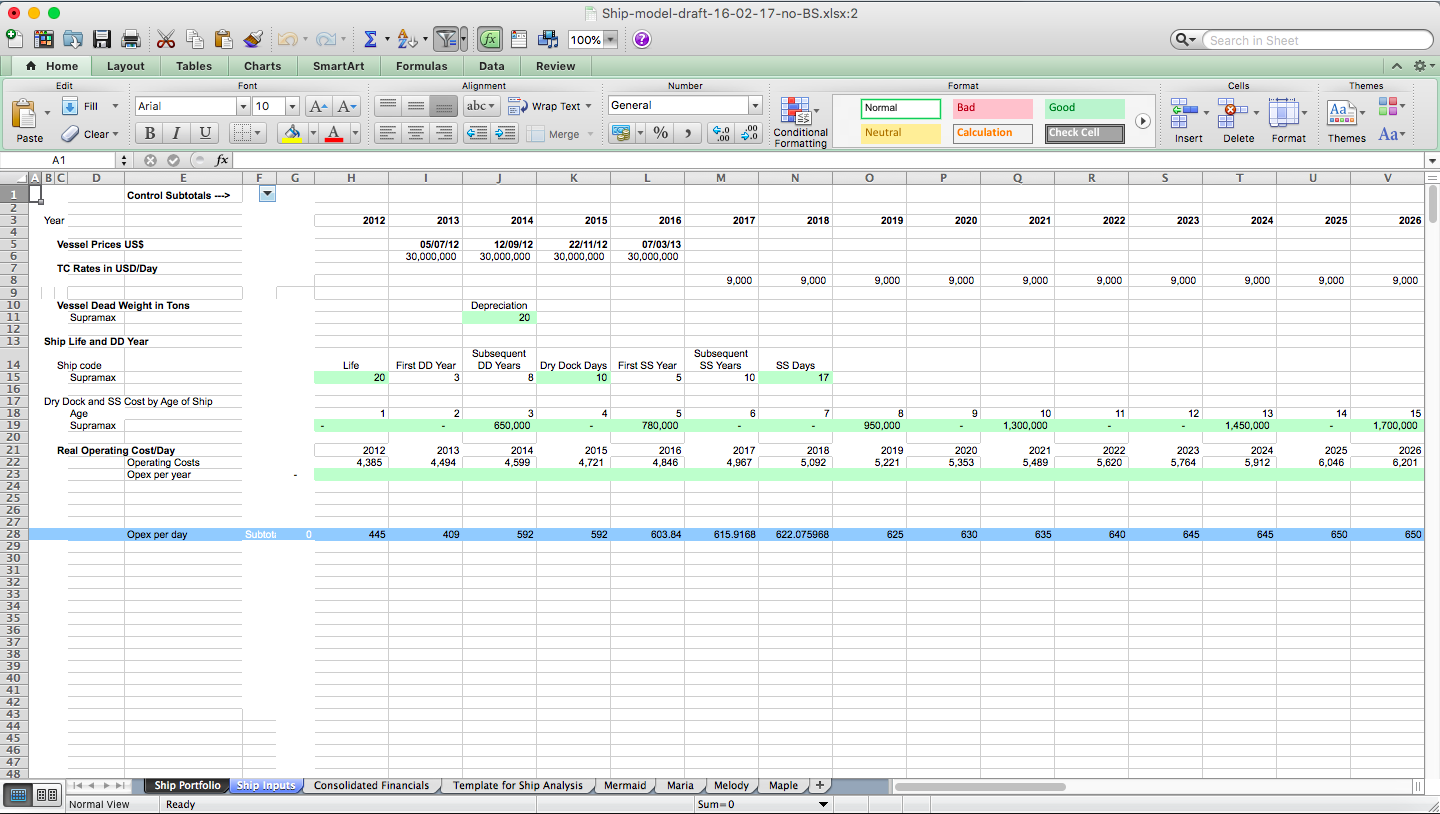Switch to Page Layout view icon

(x=46, y=795)
